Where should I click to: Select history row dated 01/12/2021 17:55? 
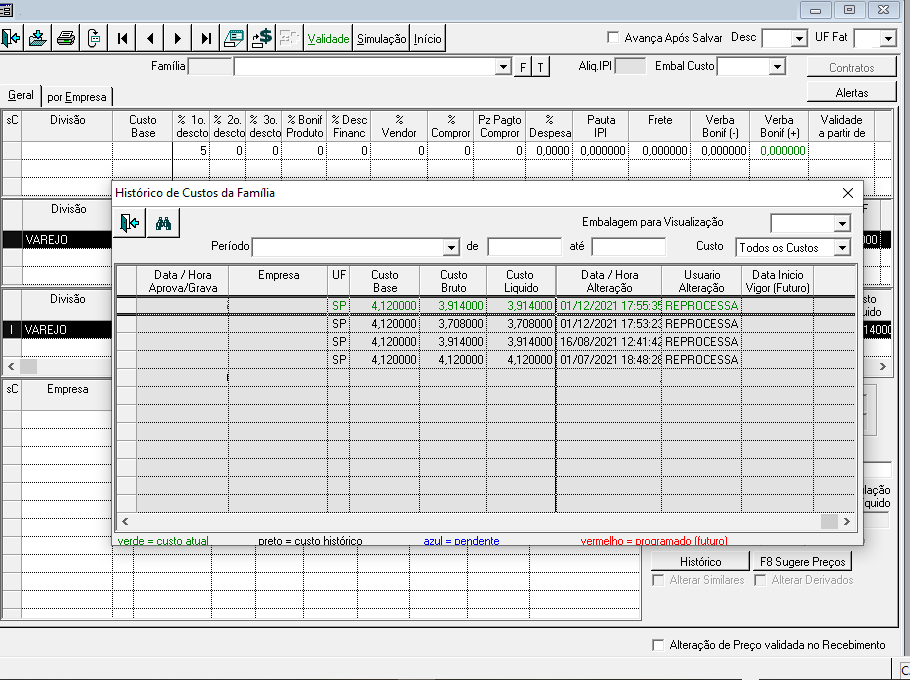click(486, 306)
